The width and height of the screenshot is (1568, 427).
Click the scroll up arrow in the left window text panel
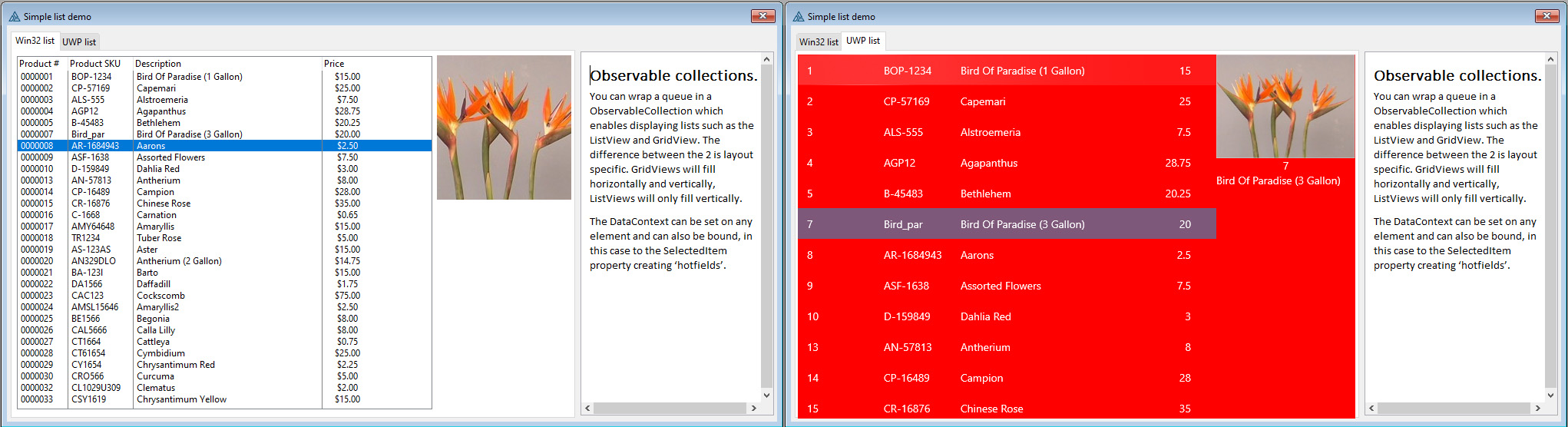(766, 59)
